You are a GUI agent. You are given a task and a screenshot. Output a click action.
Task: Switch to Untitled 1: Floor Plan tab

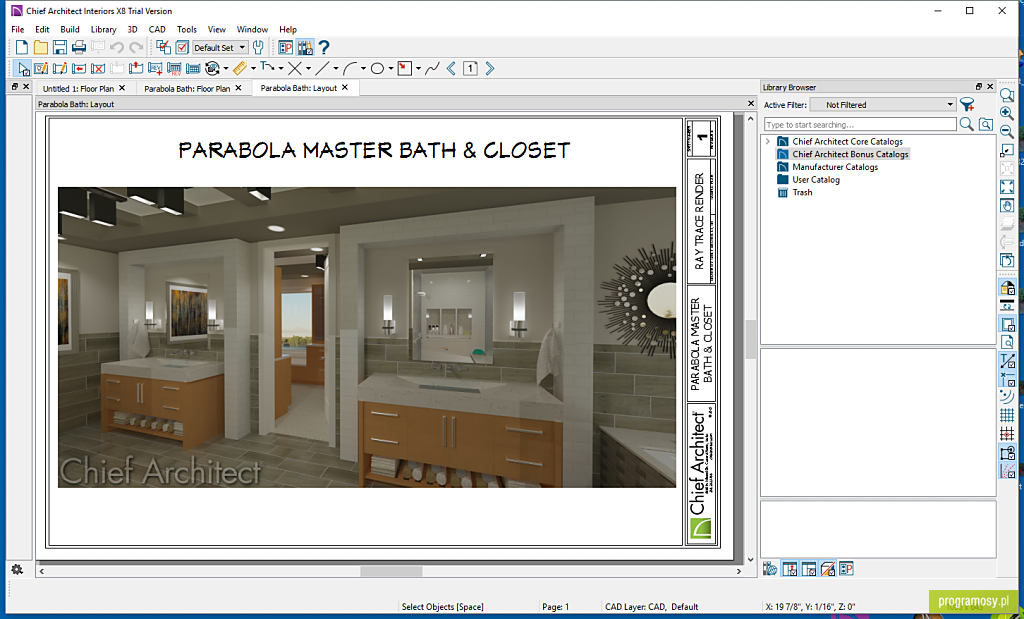[x=78, y=88]
